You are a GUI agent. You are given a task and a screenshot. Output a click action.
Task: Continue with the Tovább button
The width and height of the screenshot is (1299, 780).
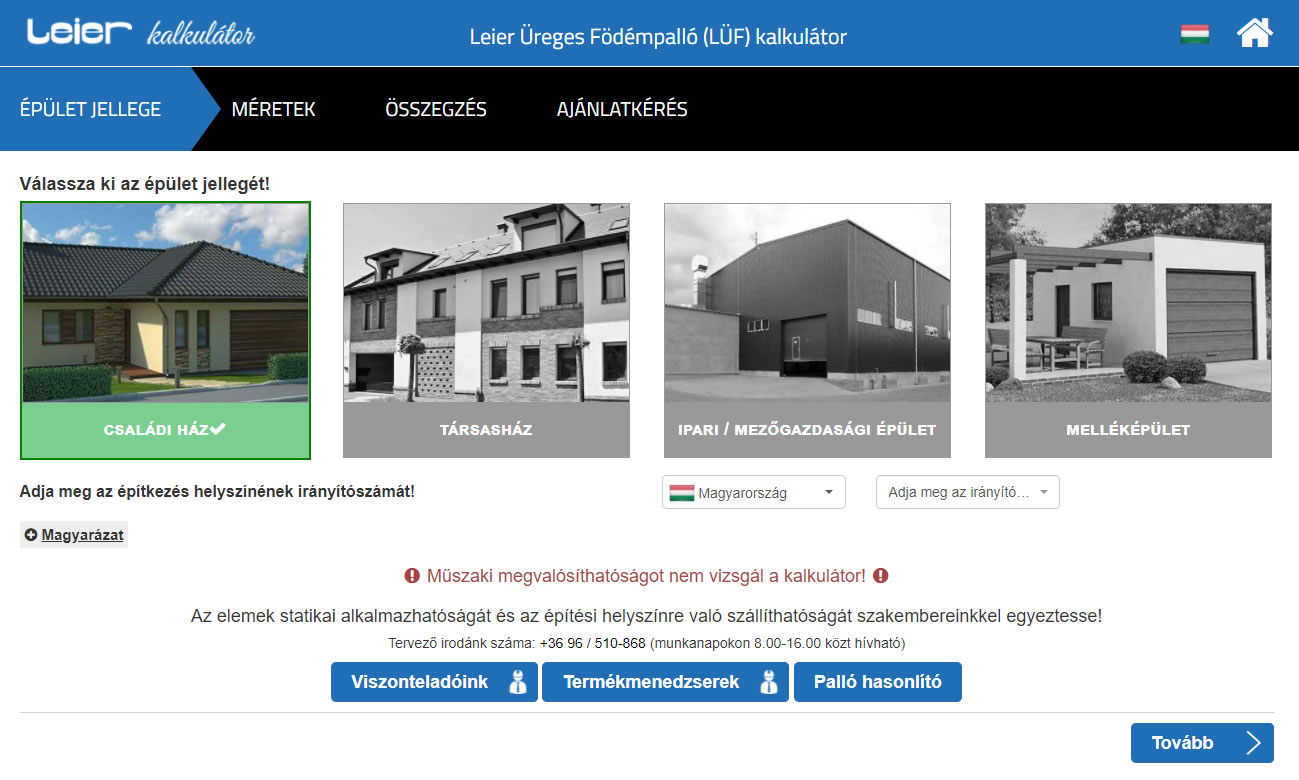click(x=1202, y=743)
